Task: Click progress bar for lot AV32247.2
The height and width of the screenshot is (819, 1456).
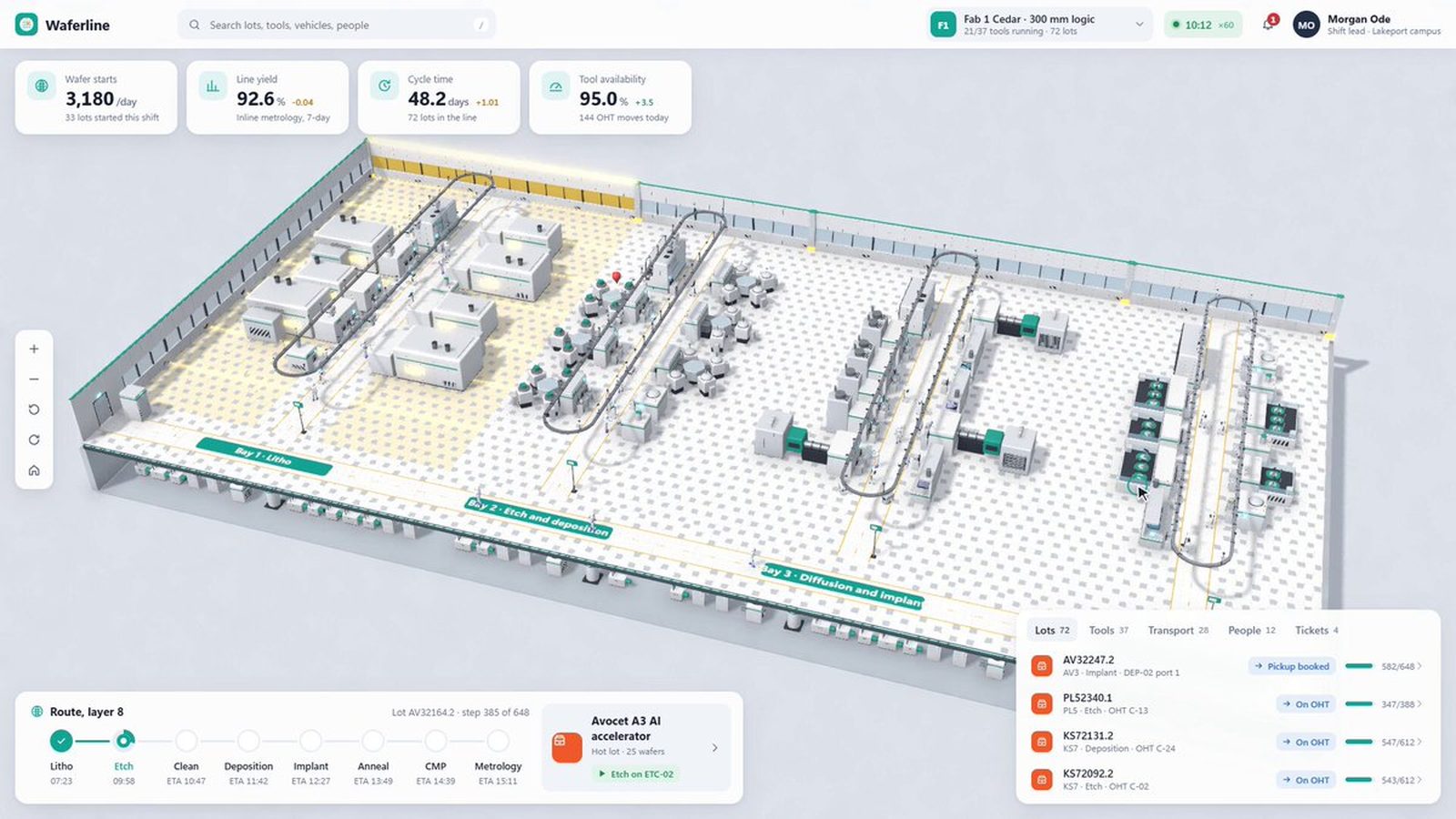Action: (x=1359, y=666)
